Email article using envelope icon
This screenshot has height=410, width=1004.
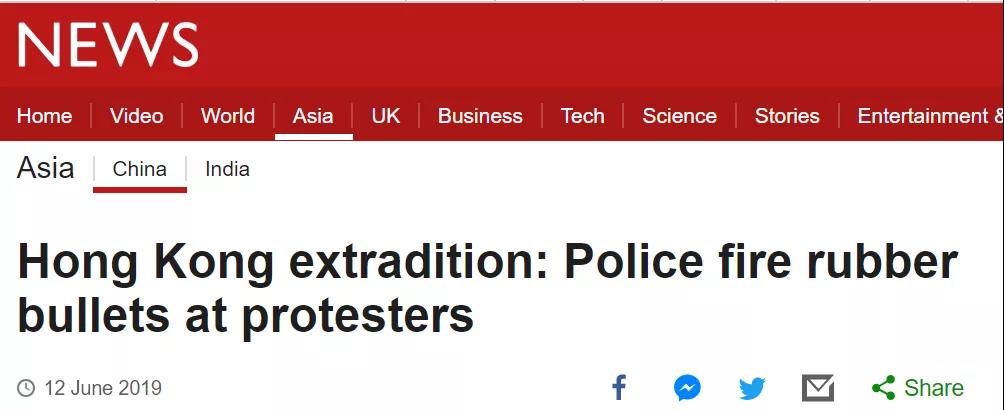(x=818, y=388)
